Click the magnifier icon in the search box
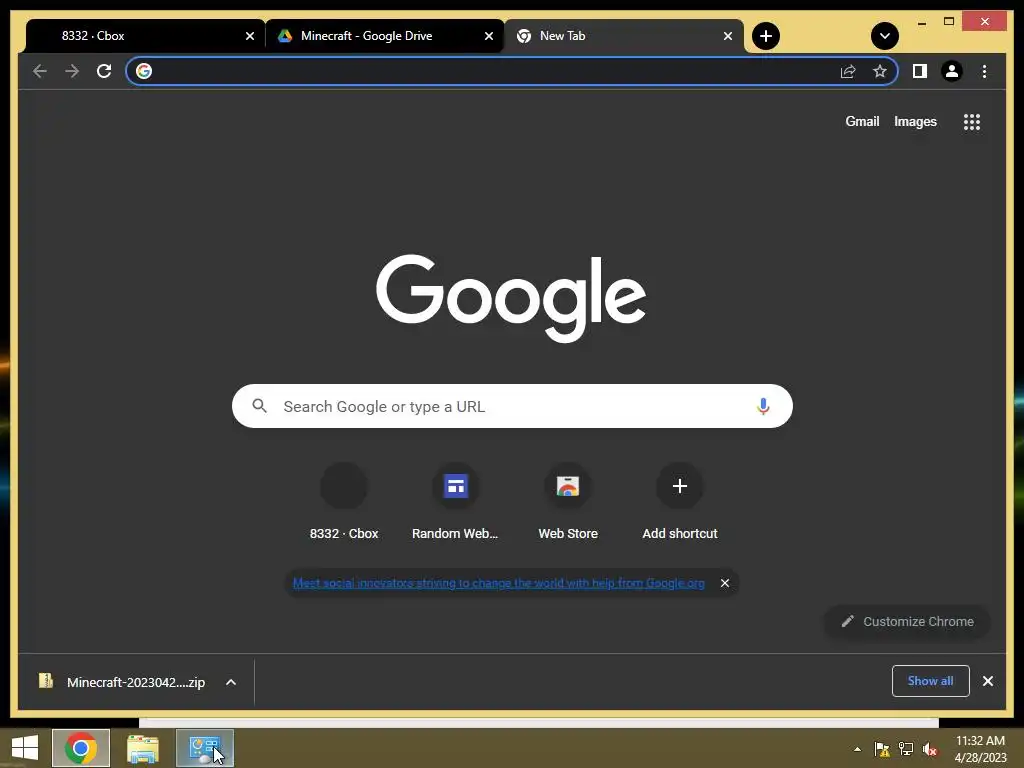Image resolution: width=1024 pixels, height=768 pixels. point(259,406)
